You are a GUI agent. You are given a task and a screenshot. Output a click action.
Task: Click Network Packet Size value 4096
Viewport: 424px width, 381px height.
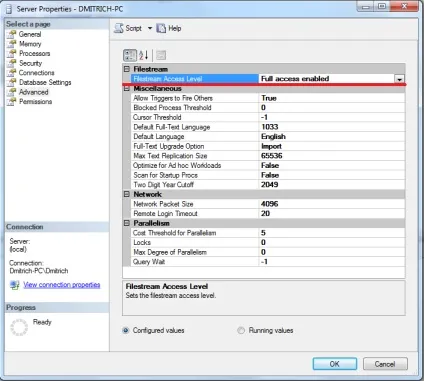click(x=270, y=204)
